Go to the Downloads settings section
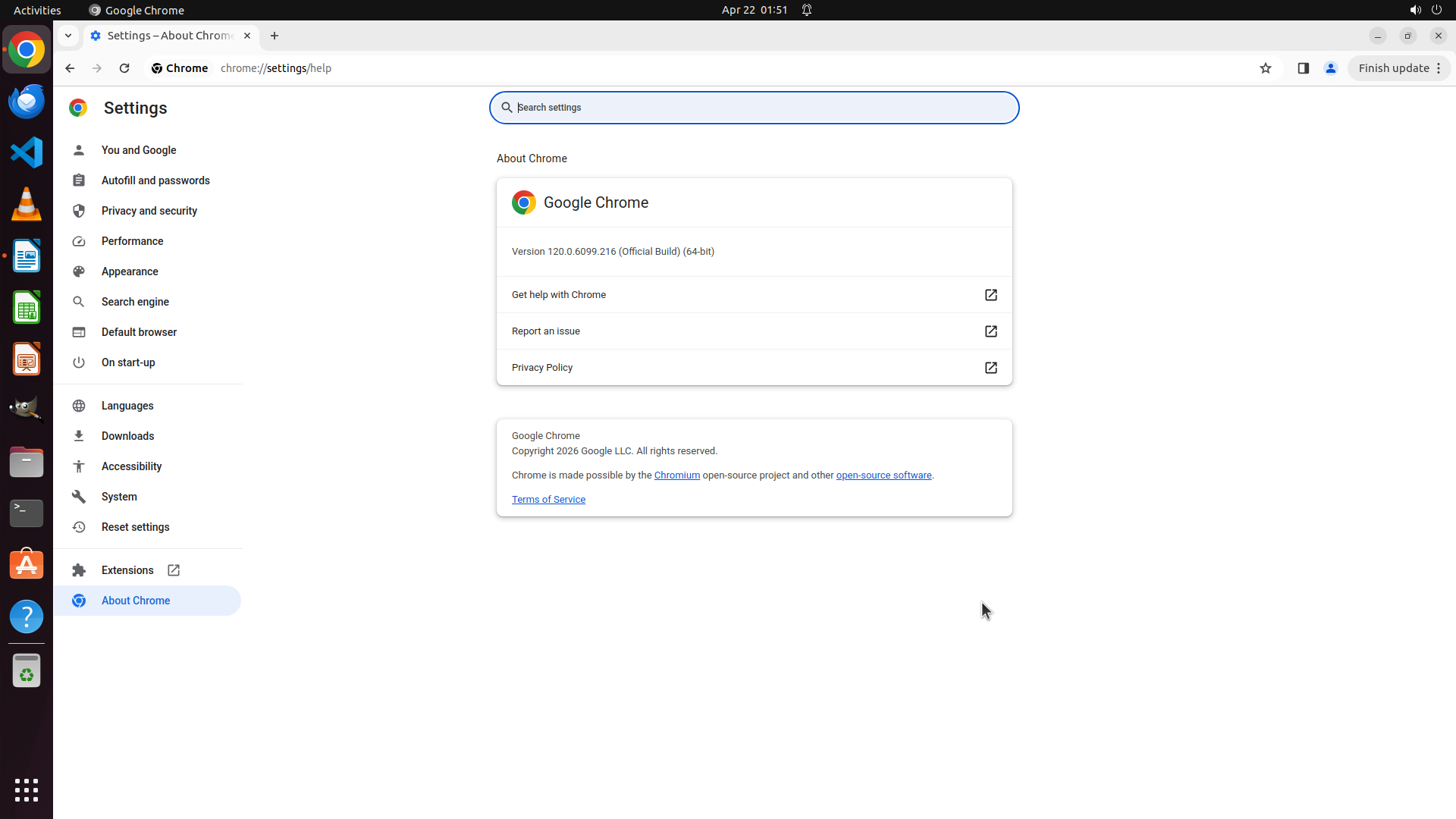 (x=127, y=436)
